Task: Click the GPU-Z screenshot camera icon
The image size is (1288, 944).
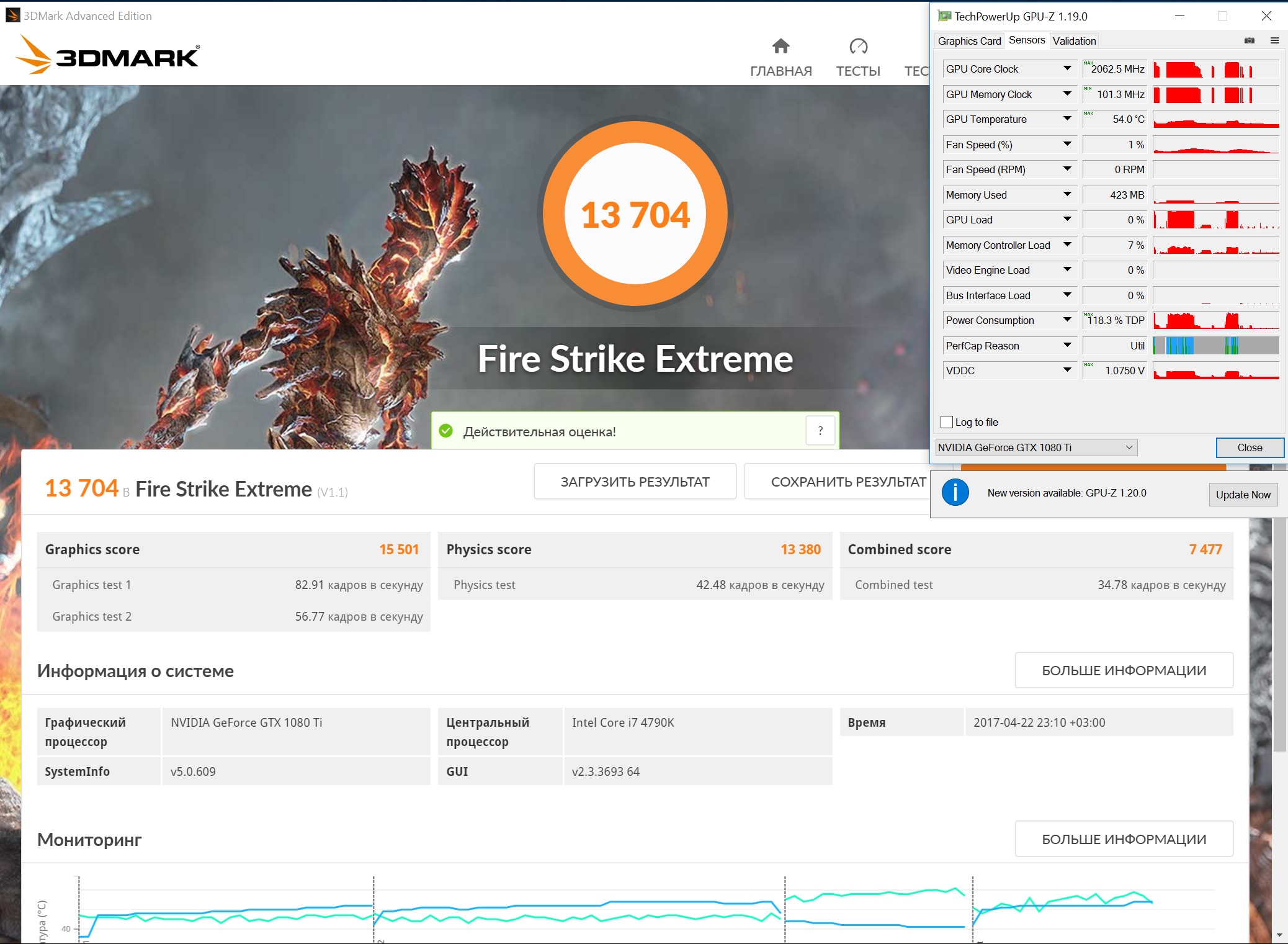Action: pos(1250,41)
